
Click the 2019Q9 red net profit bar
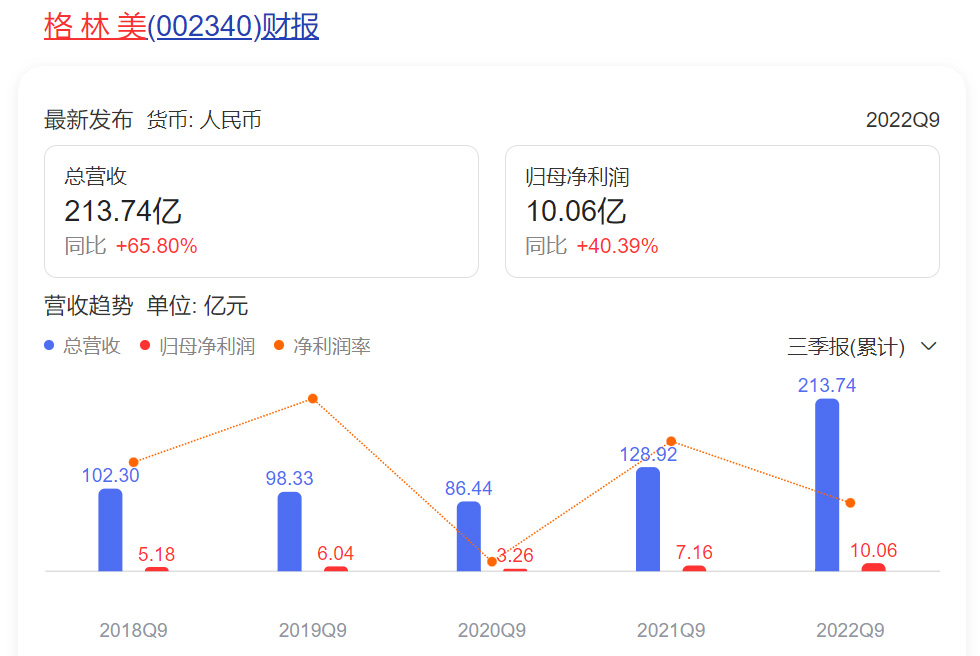(336, 569)
